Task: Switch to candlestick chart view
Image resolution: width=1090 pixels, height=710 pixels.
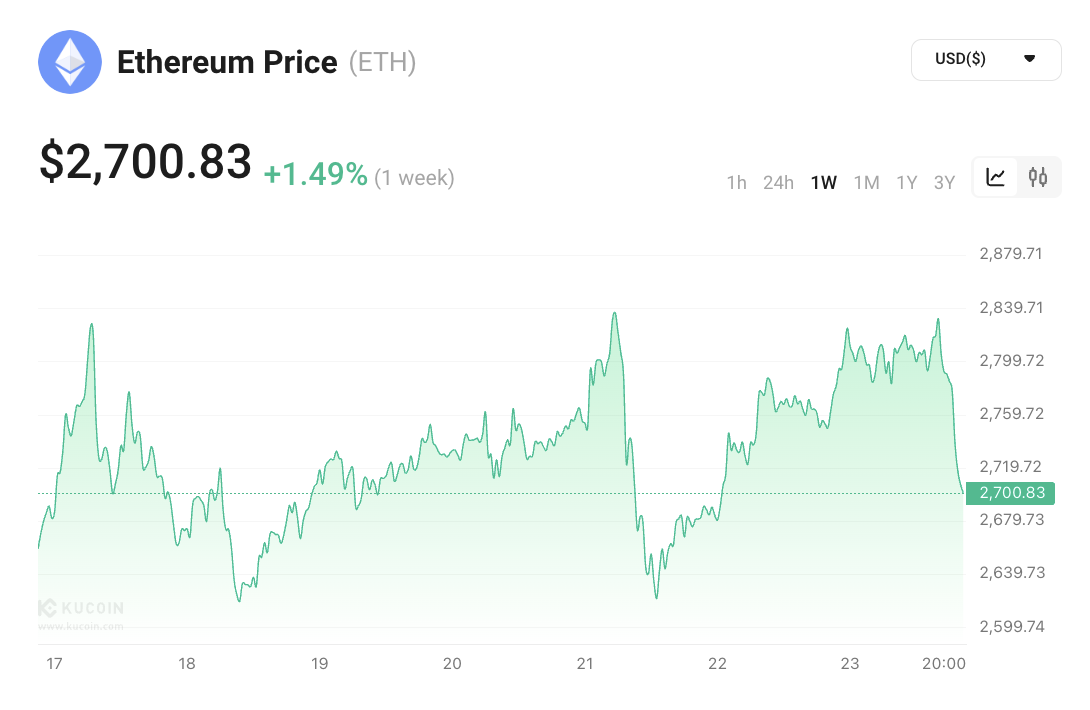Action: click(1039, 178)
